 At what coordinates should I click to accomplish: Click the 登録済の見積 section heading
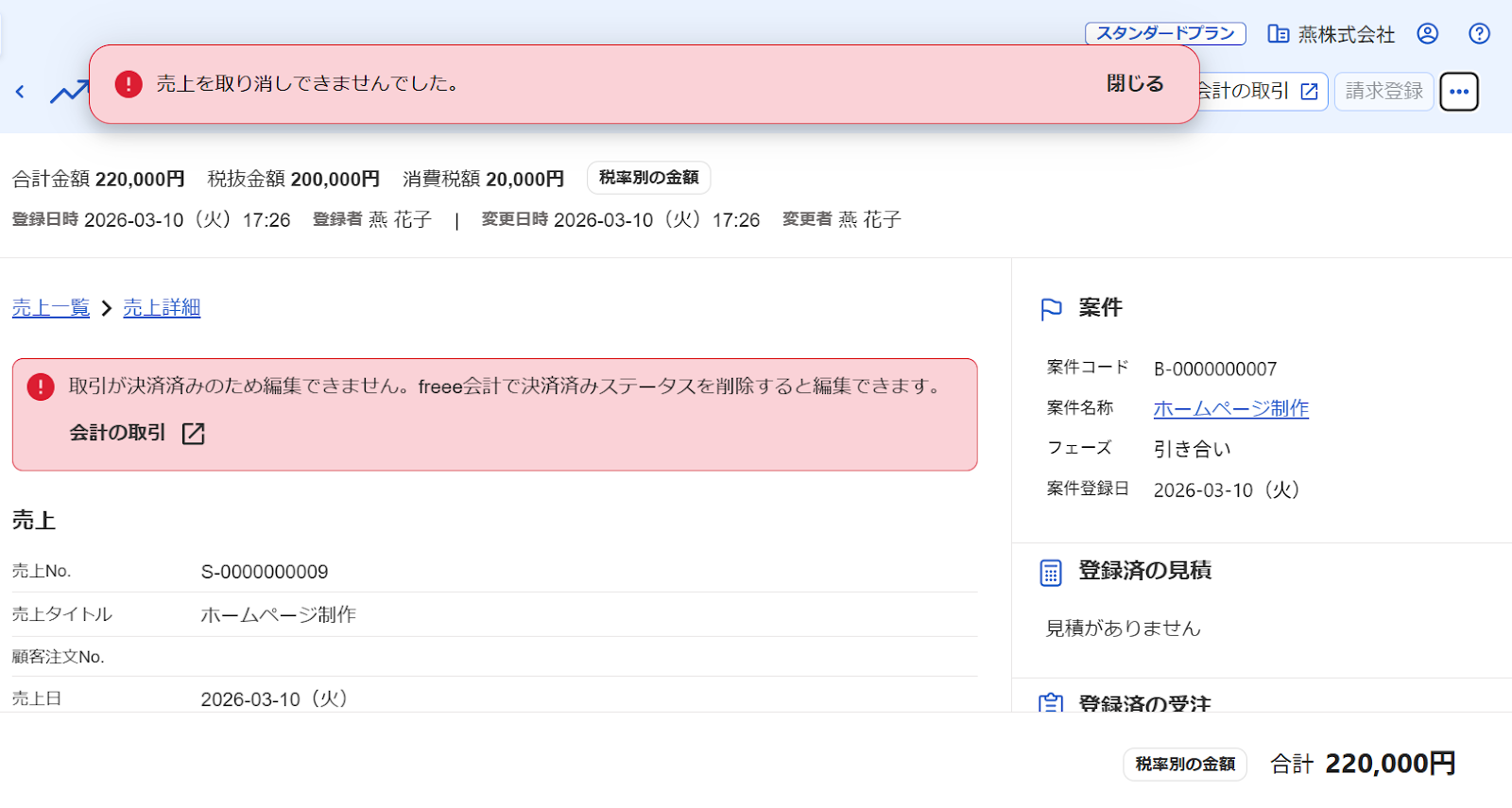pyautogui.click(x=1145, y=571)
